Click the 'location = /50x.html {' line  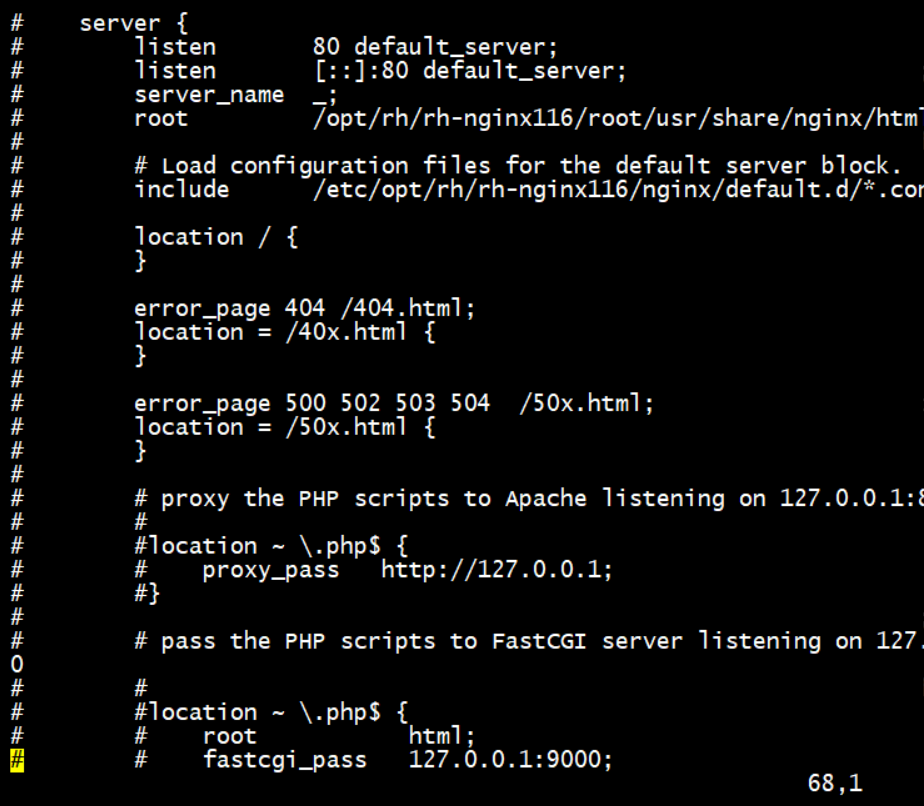pyautogui.click(x=284, y=427)
